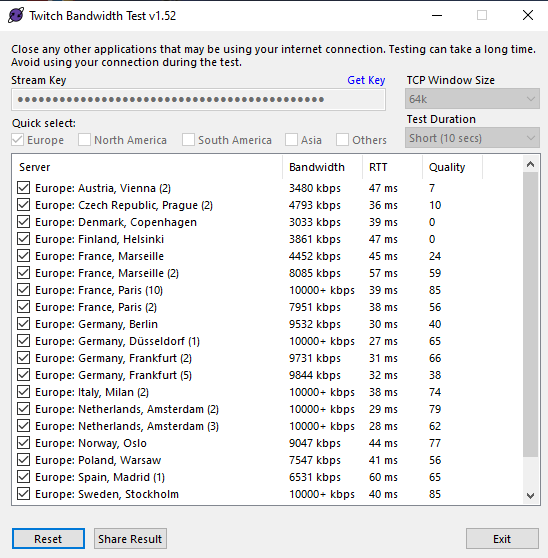Screen dimensions: 548x558
Task: Minimize the Bandwidth Test window
Action: tap(437, 15)
